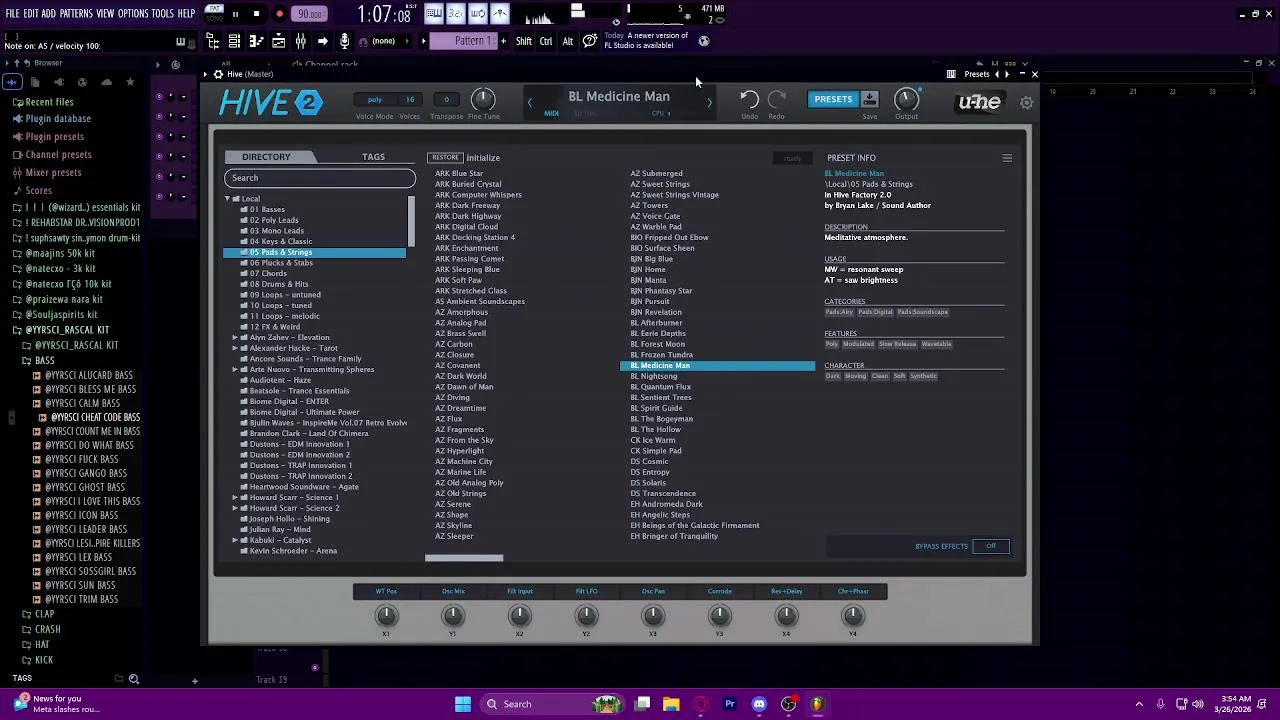This screenshot has width=1280, height=720.
Task: Click the RESTORE button
Action: 445,157
